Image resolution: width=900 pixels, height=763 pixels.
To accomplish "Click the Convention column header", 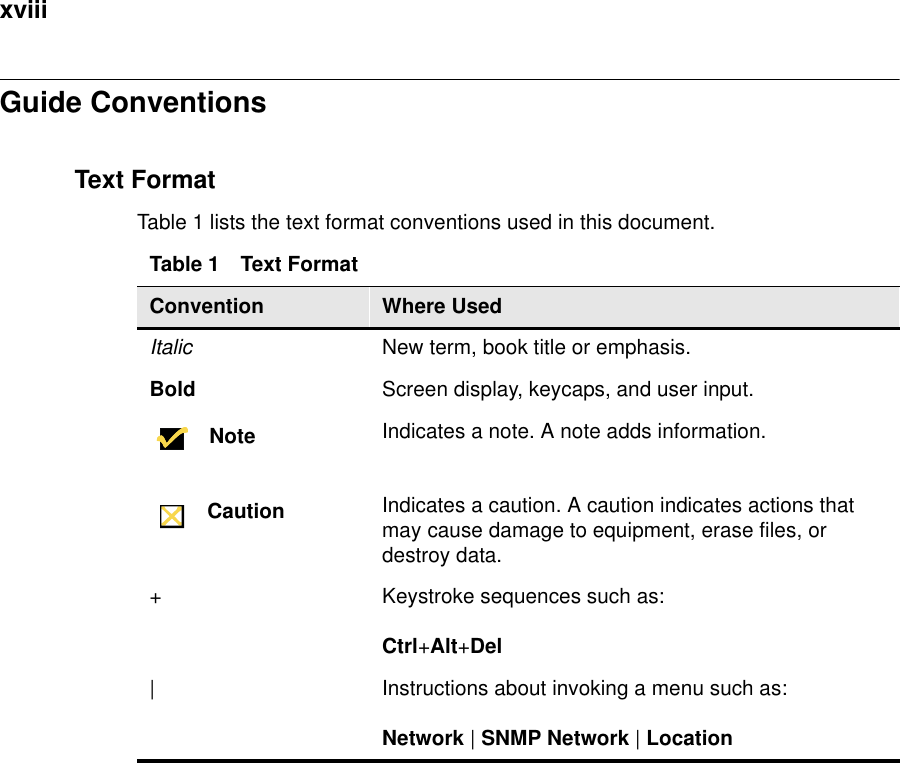I will point(207,307).
